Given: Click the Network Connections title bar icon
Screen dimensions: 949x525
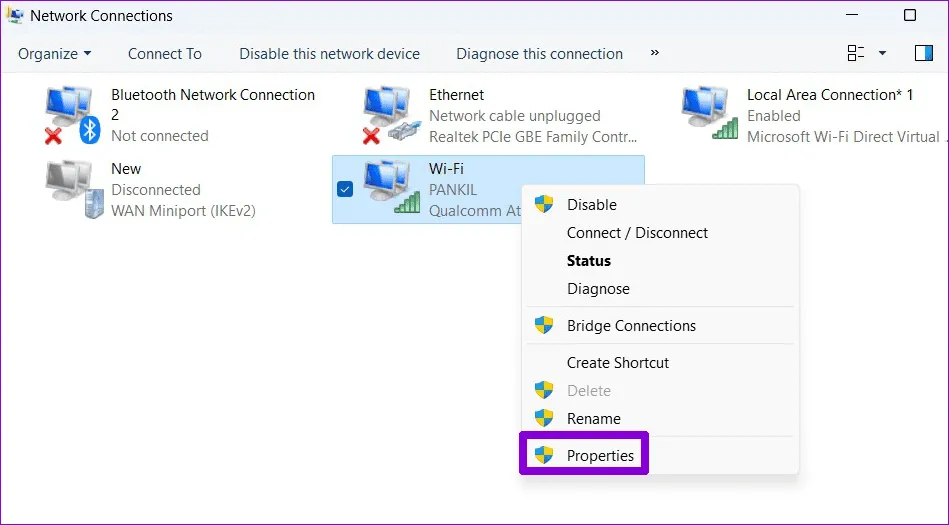Looking at the screenshot, I should pyautogui.click(x=15, y=16).
